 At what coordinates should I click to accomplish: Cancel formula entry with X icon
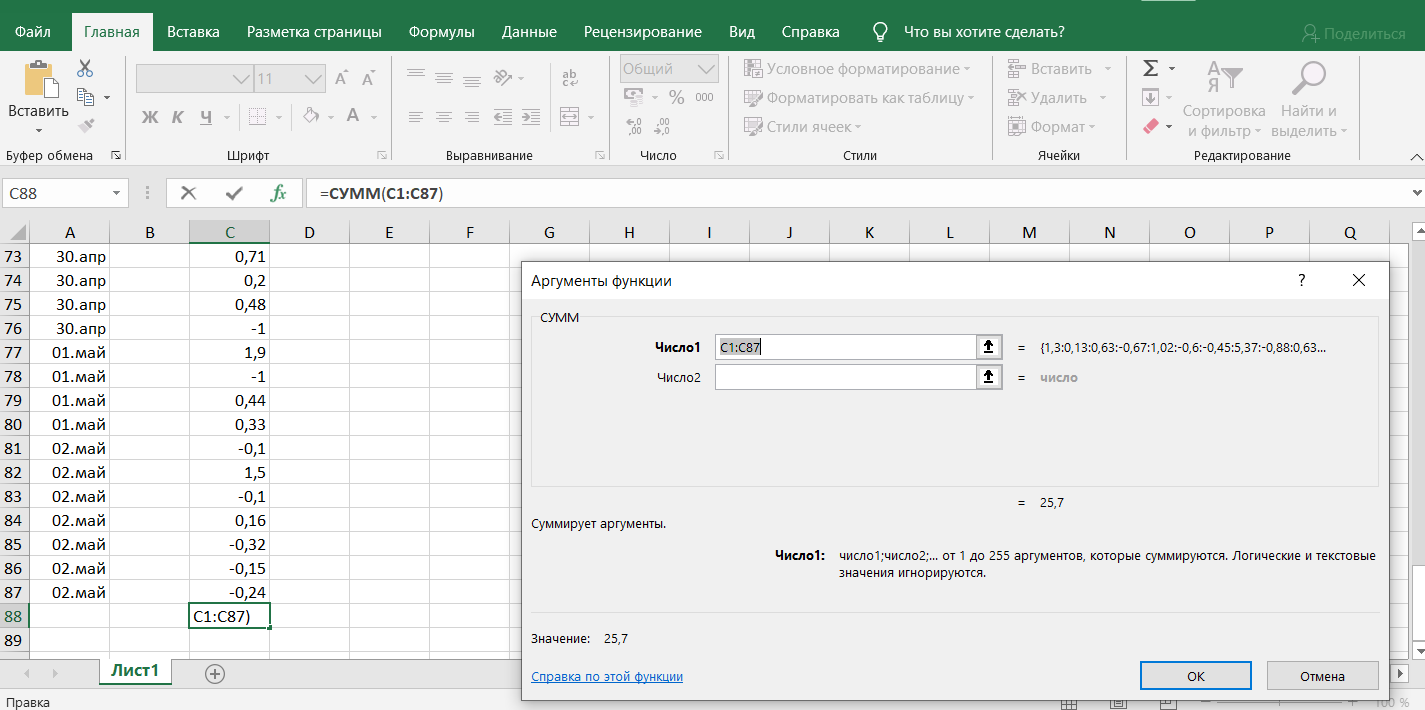click(x=188, y=193)
